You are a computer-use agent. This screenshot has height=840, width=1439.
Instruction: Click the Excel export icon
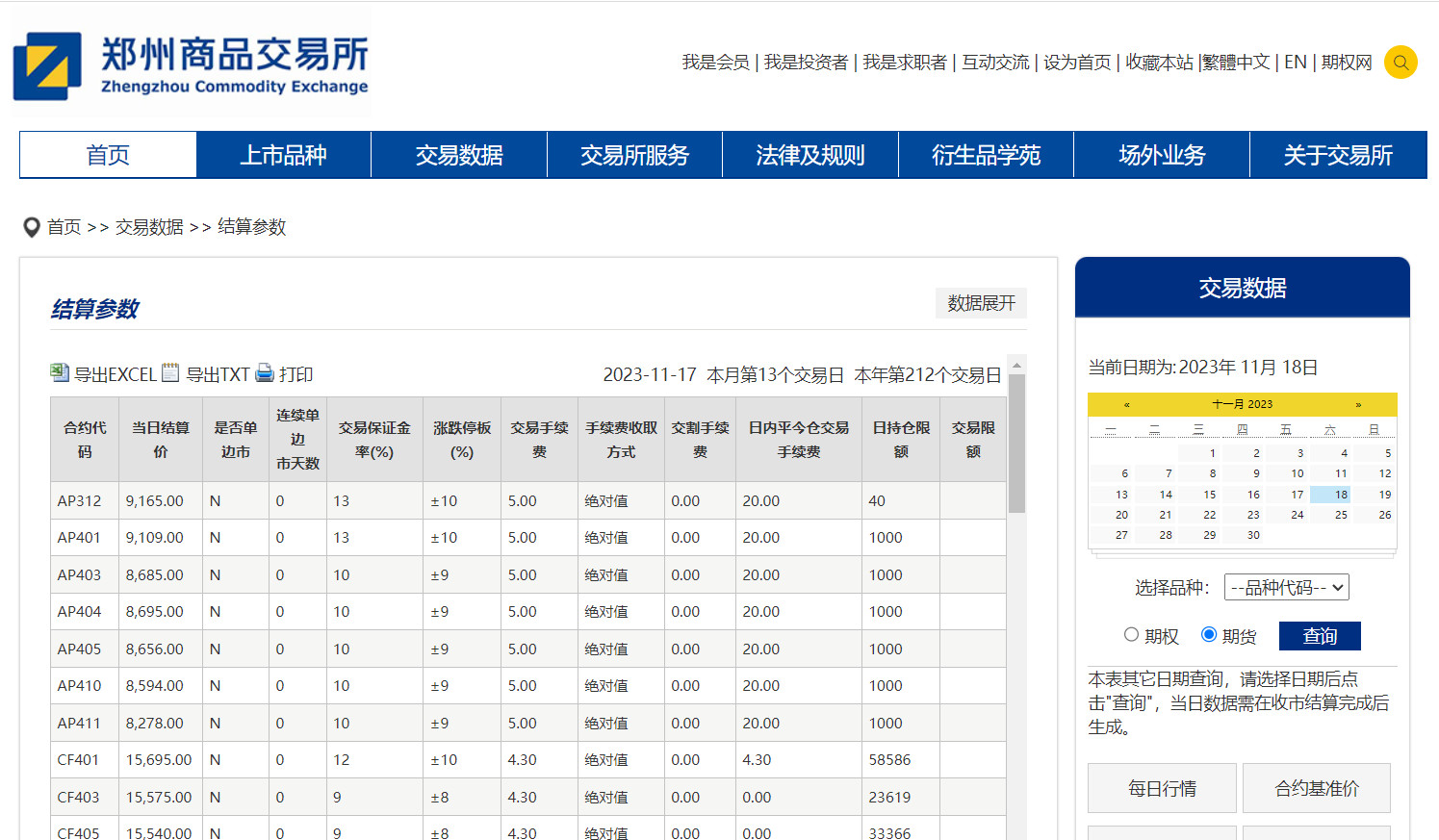[60, 372]
